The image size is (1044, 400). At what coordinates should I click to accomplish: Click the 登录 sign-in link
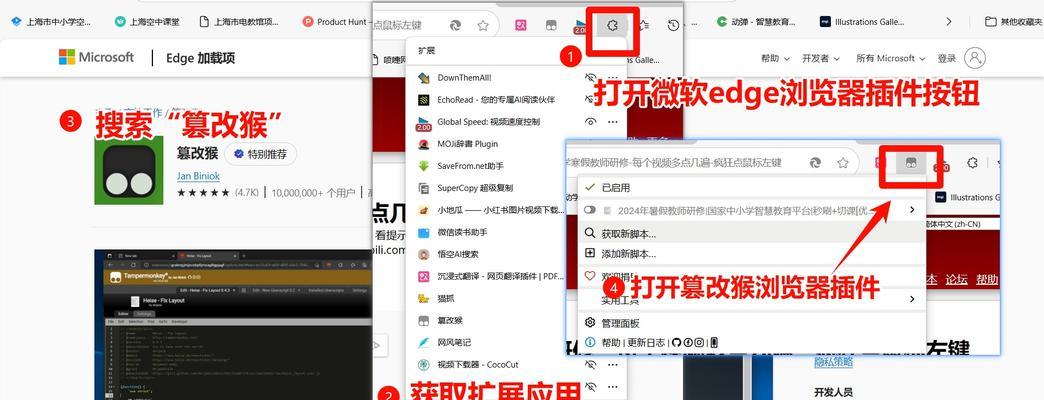(947, 58)
